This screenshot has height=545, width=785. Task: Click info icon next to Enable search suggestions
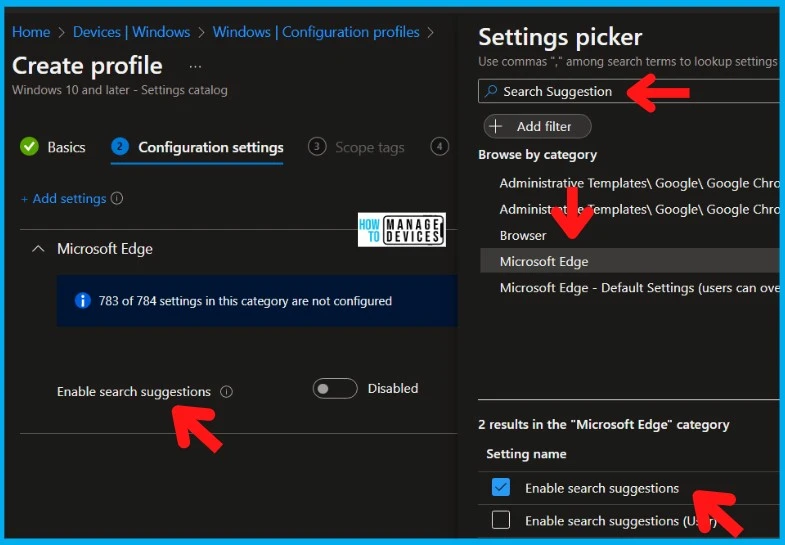(x=226, y=392)
